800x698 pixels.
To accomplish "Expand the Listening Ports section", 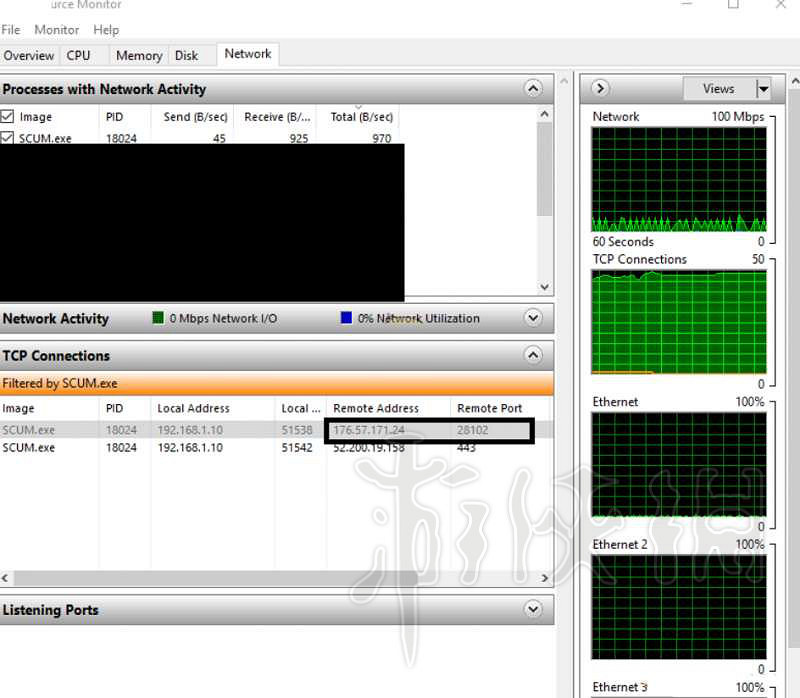I will pos(533,609).
